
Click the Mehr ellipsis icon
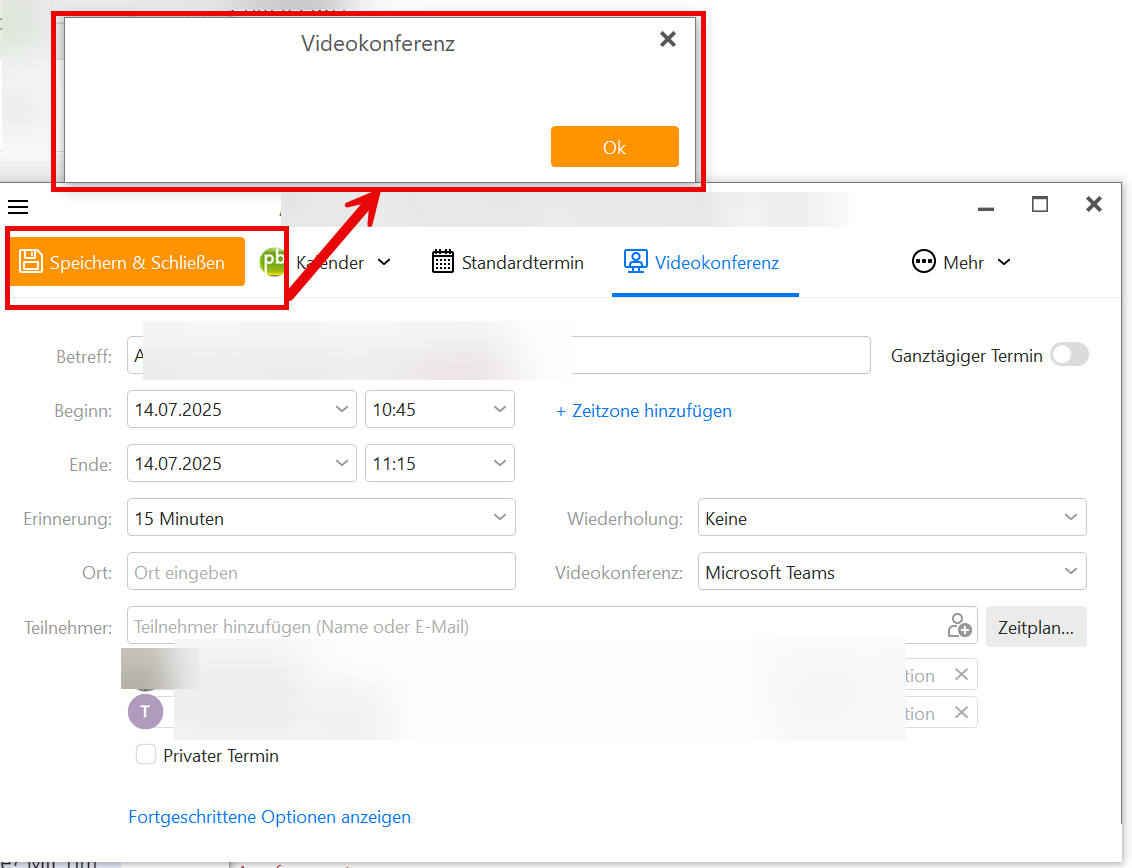(x=923, y=261)
